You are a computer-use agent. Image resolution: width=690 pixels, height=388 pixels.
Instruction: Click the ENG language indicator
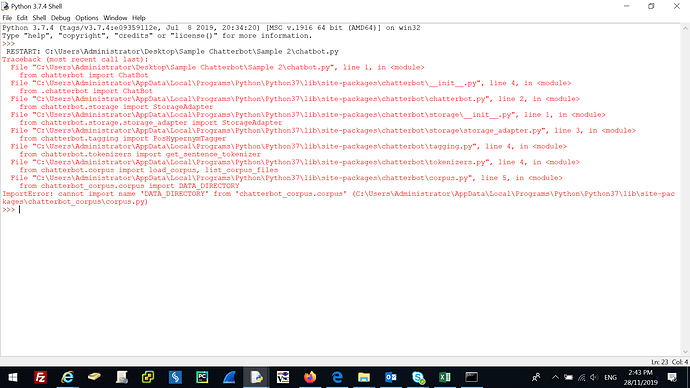point(610,377)
